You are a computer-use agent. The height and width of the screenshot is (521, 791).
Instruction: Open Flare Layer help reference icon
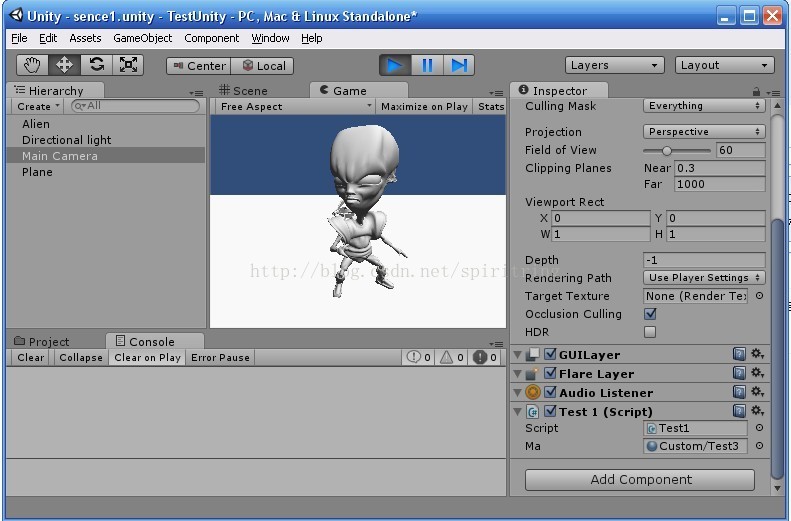(739, 373)
